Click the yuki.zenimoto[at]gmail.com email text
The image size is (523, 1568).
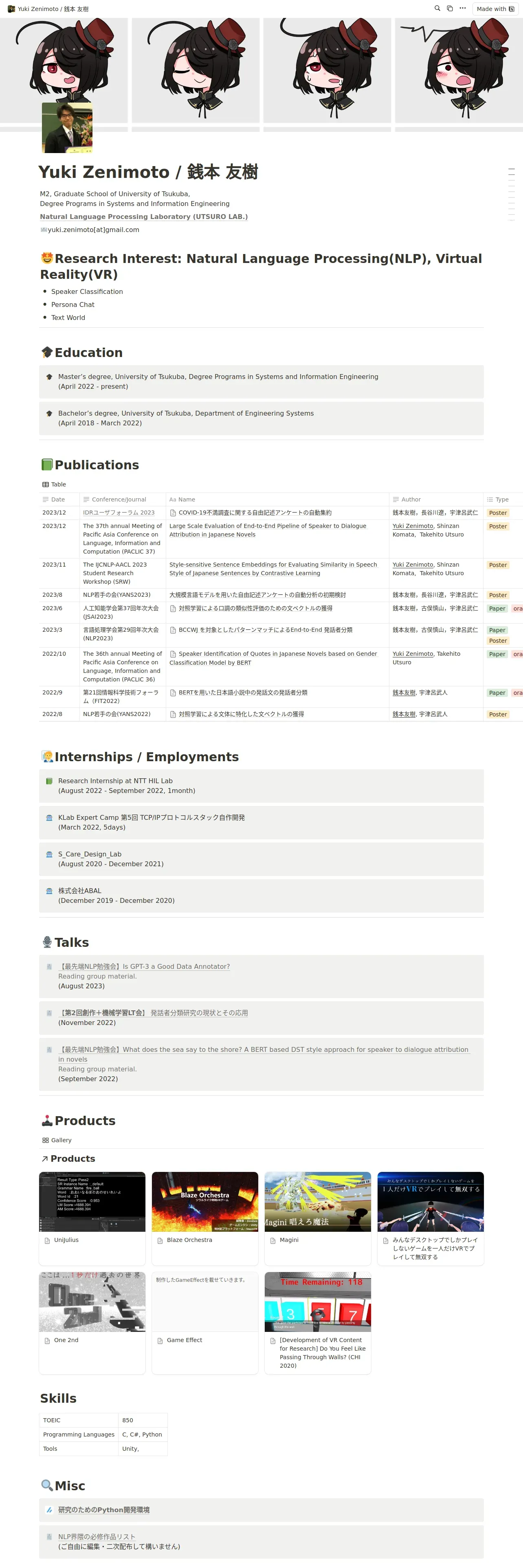click(x=93, y=230)
